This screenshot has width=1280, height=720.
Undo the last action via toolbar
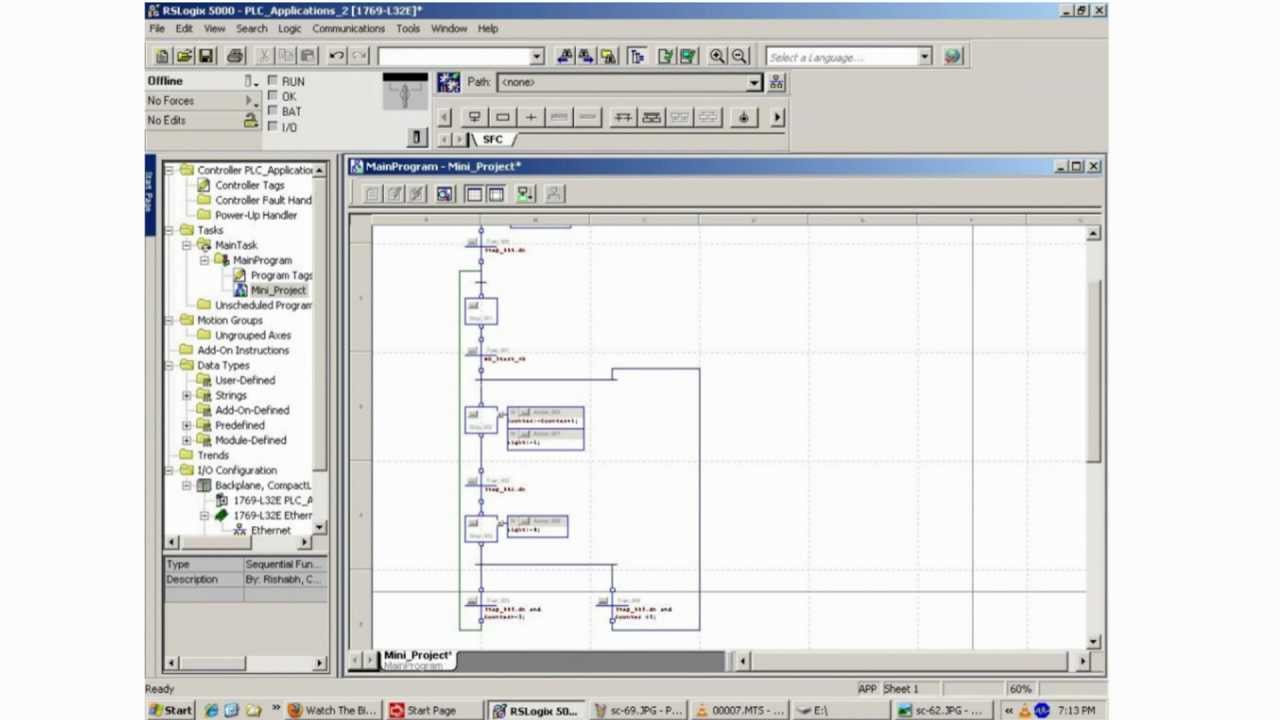click(337, 57)
